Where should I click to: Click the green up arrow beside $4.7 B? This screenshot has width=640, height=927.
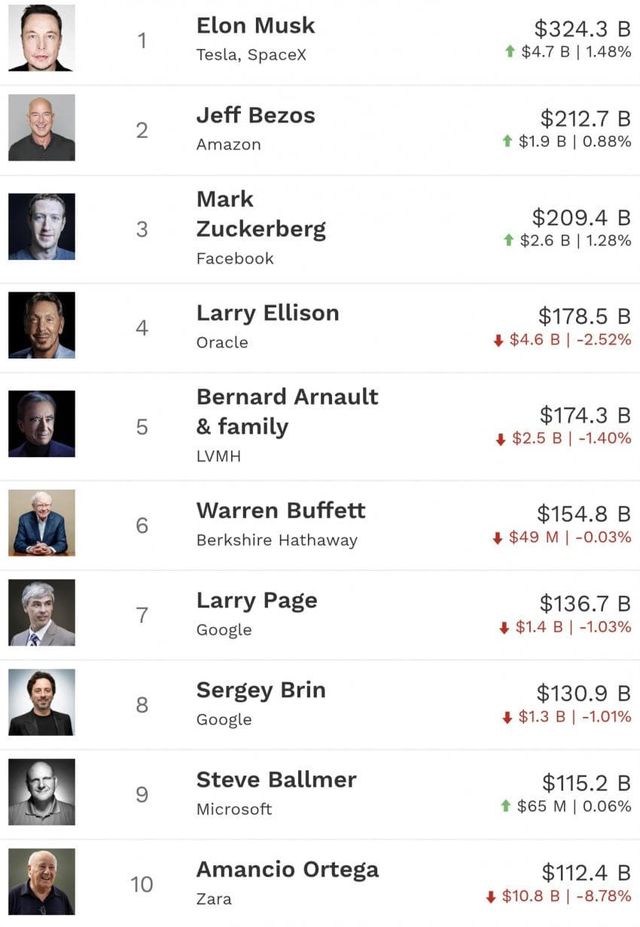coord(510,52)
